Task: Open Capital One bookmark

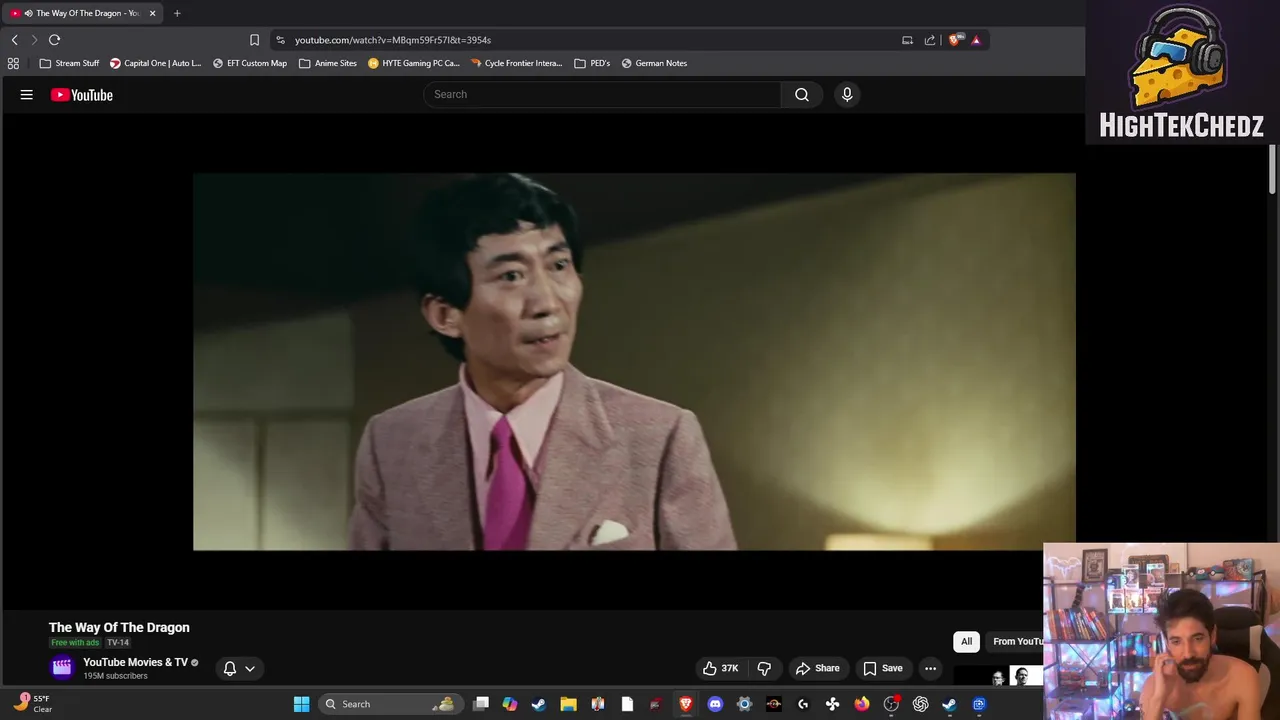Action: tap(155, 63)
